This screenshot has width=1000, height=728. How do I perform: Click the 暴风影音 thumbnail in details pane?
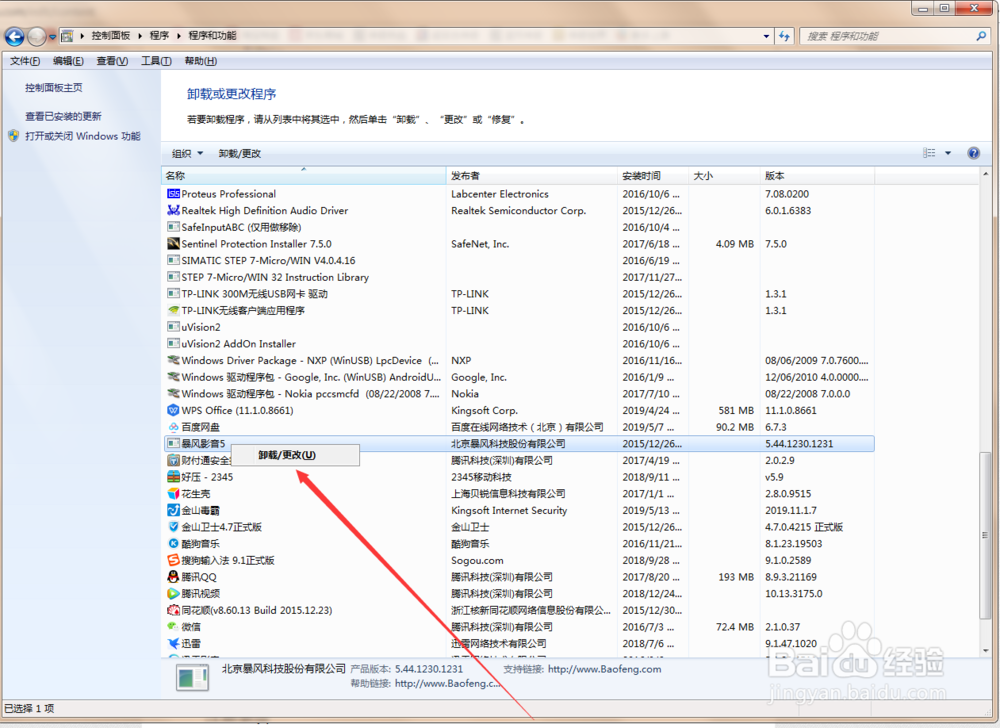[x=193, y=677]
